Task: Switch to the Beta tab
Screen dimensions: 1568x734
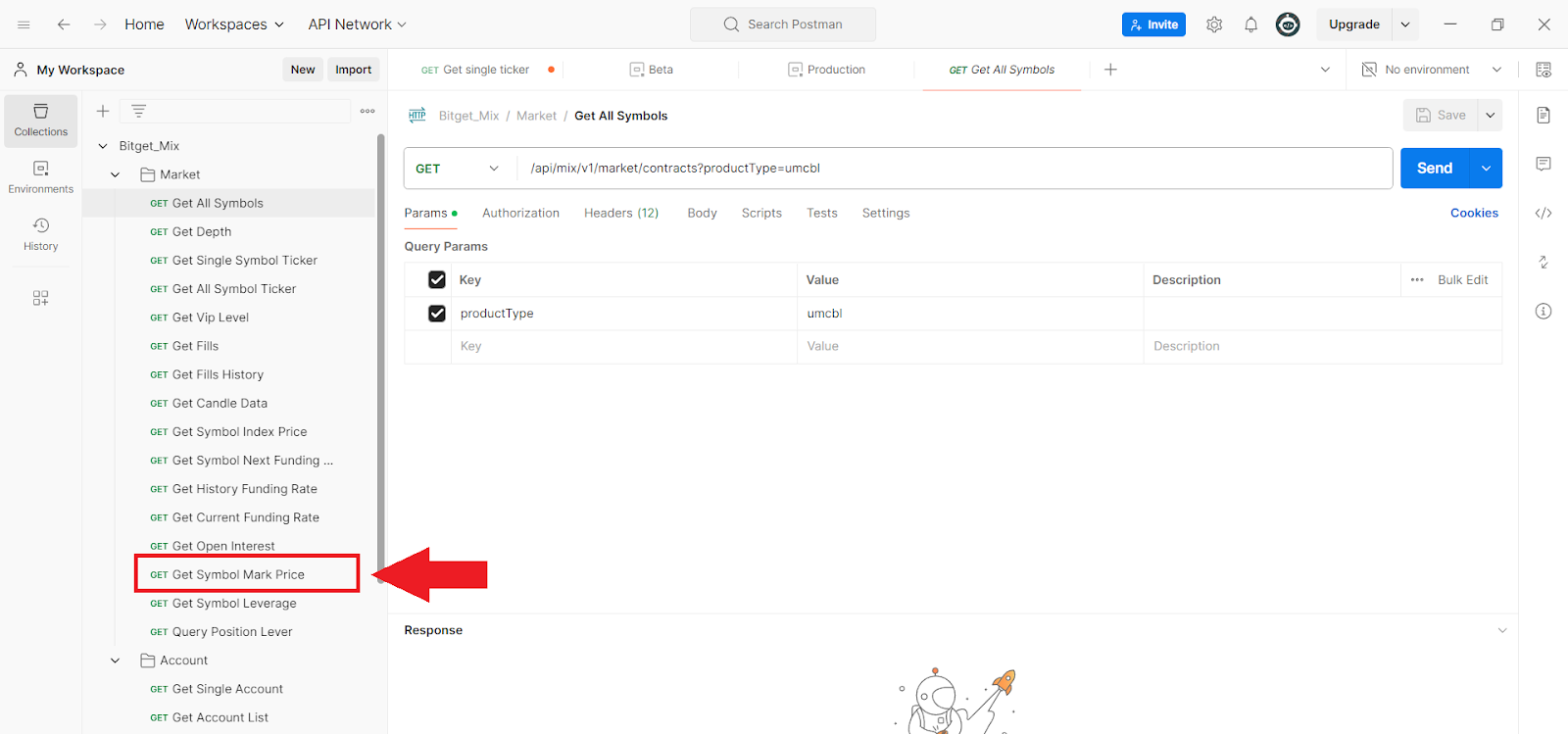Action: pos(652,70)
